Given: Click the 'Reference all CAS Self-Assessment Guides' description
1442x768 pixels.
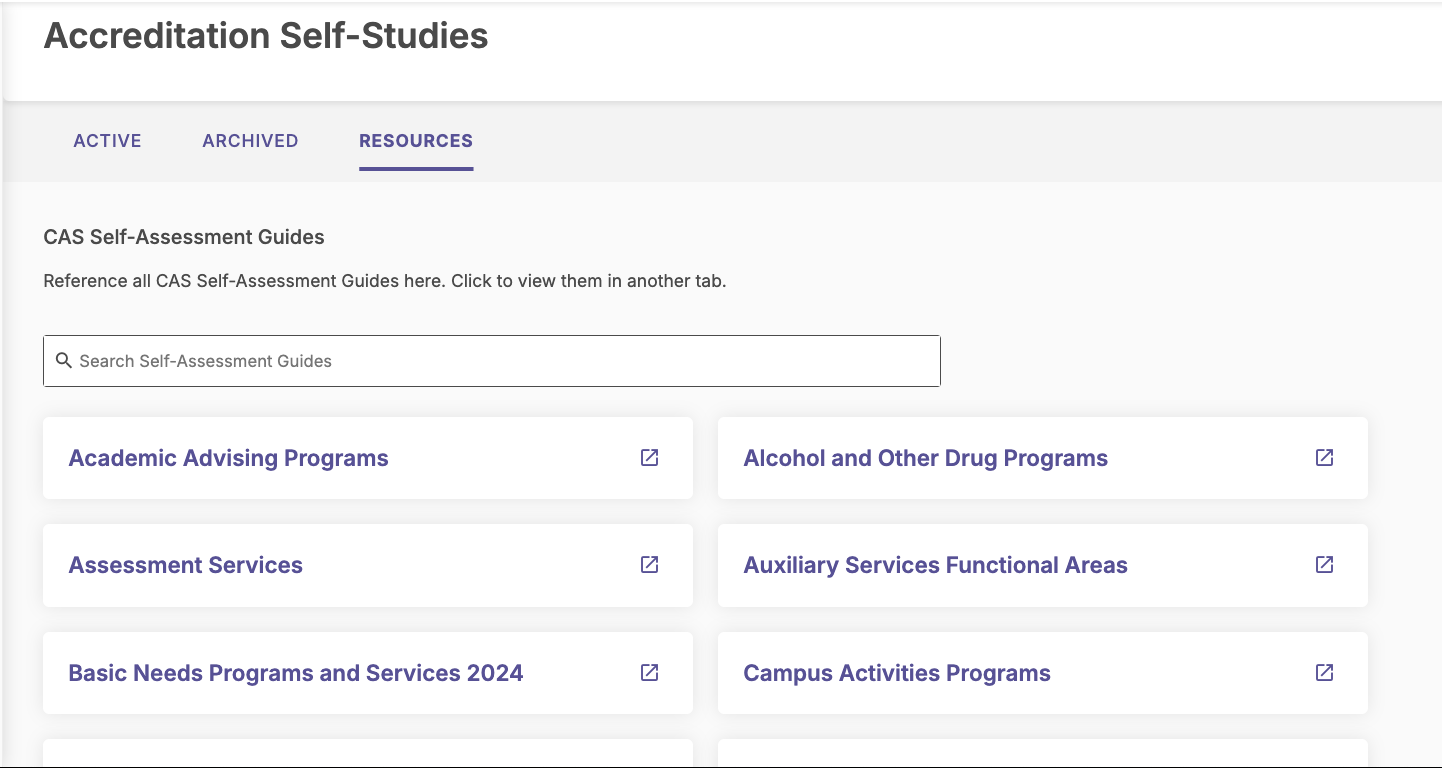Looking at the screenshot, I should point(385,281).
